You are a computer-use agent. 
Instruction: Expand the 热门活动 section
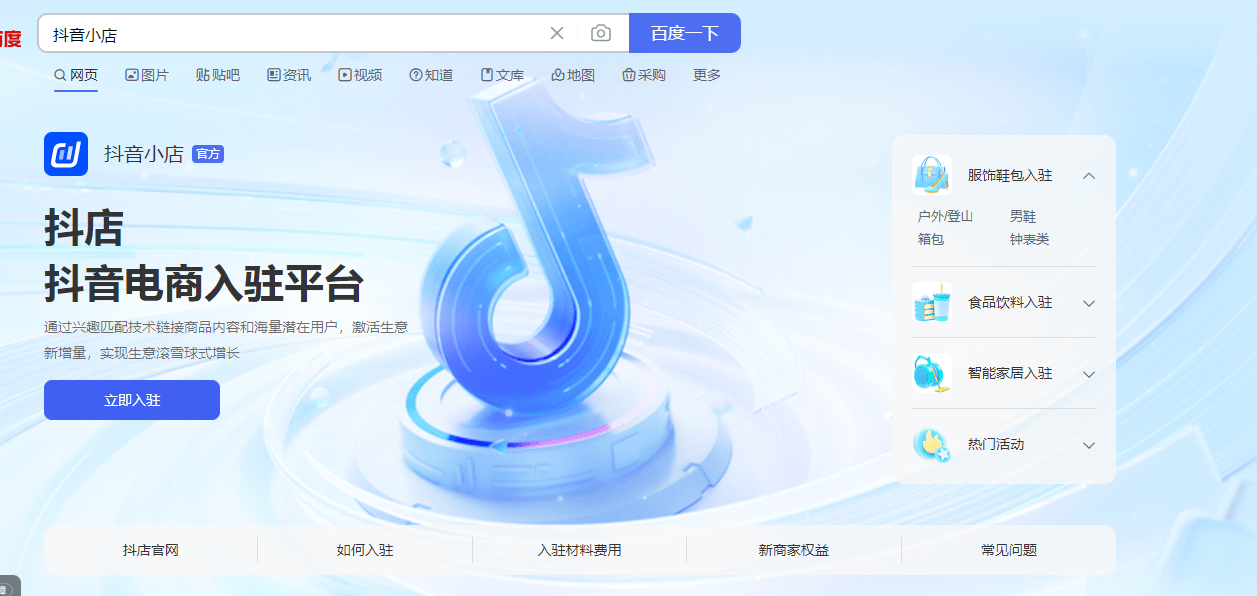point(1089,444)
